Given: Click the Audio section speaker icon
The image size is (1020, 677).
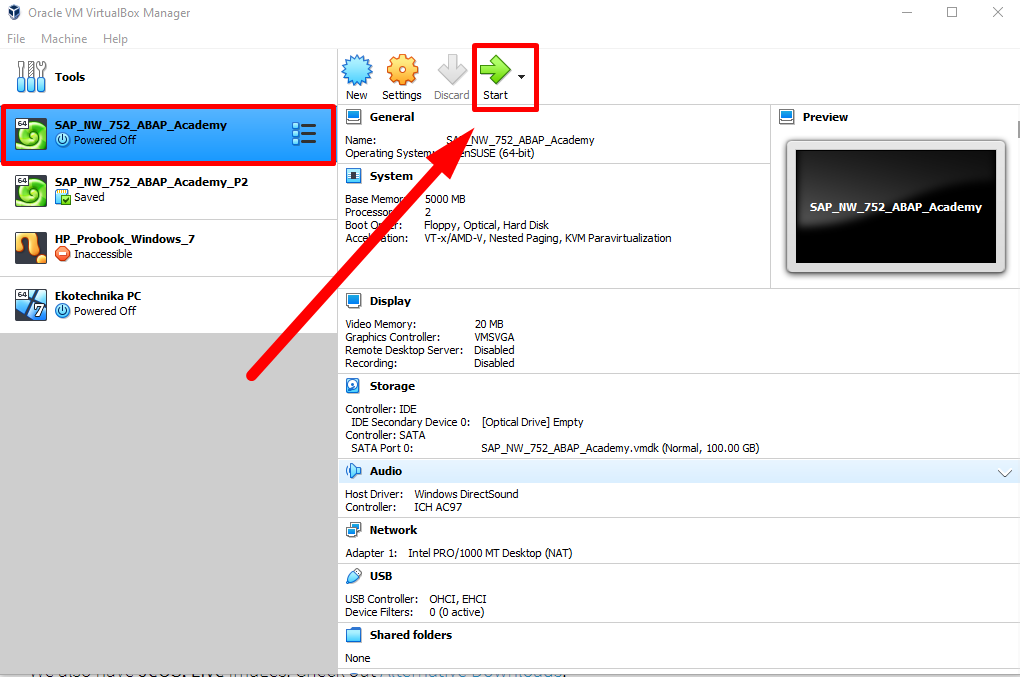Looking at the screenshot, I should (353, 471).
